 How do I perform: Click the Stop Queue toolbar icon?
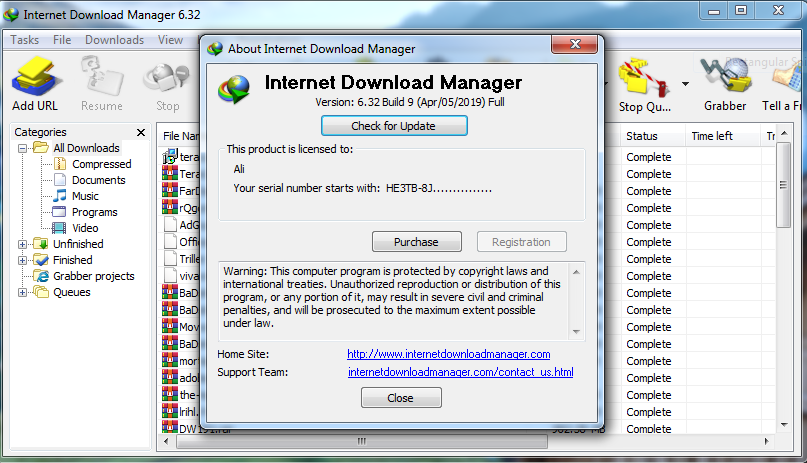[644, 78]
